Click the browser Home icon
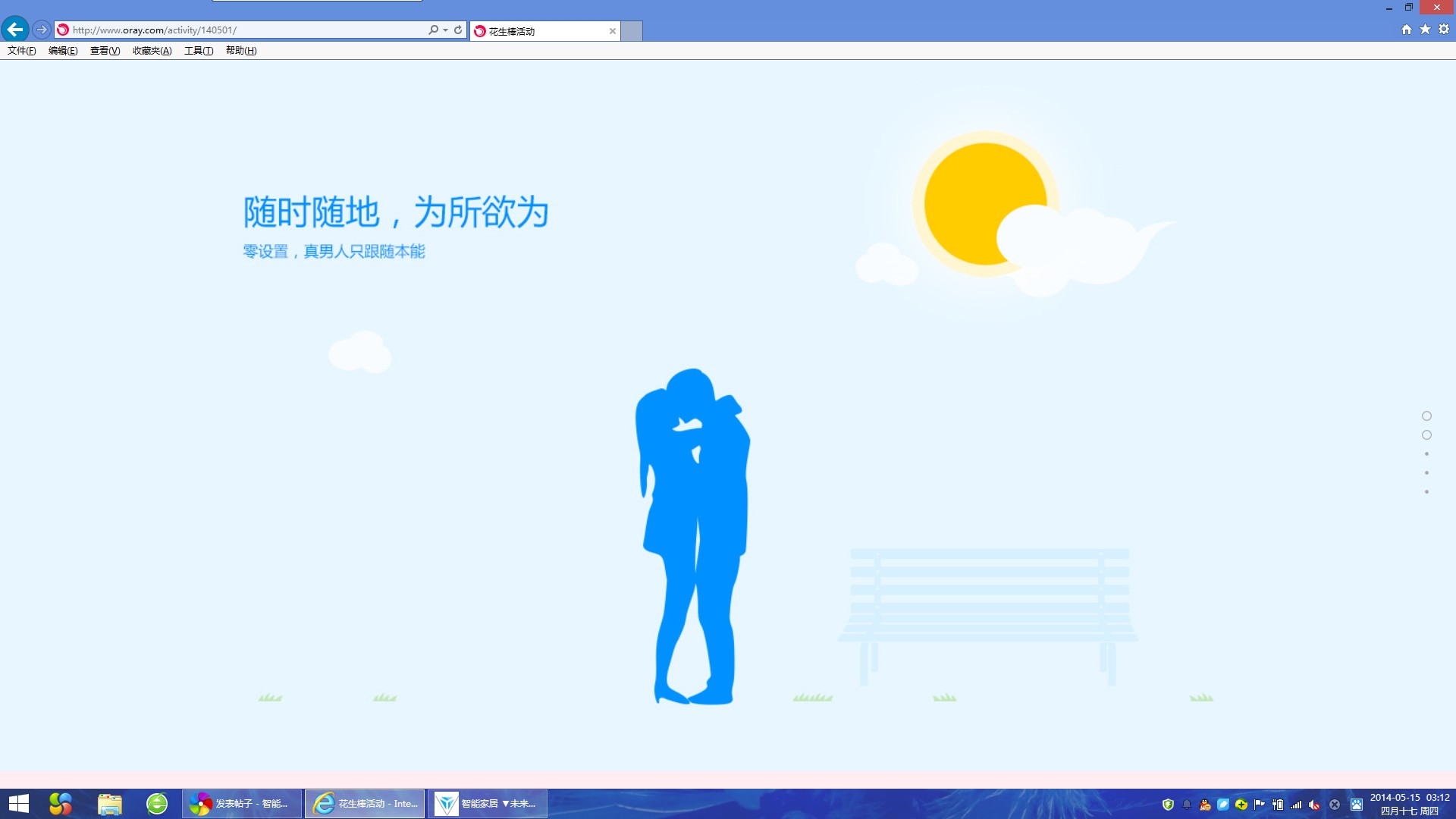Screen dimensions: 1456x819 pos(1407,29)
